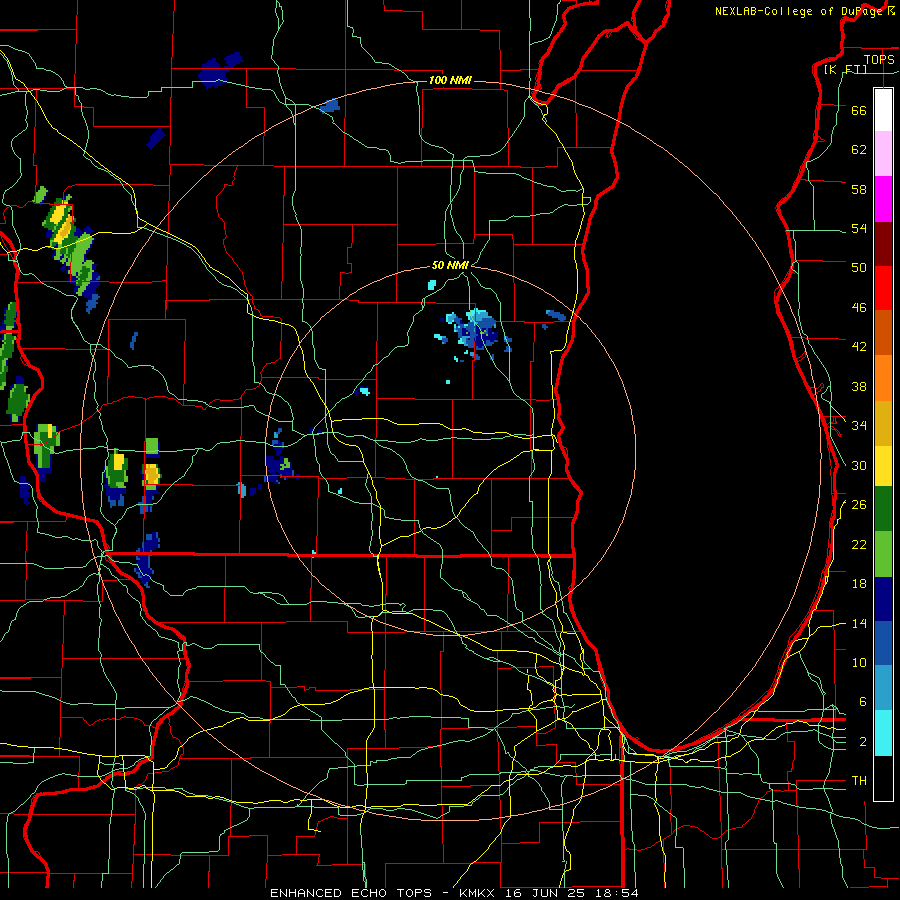
Task: Click the white swatch in the tops legend
Action: tap(883, 110)
